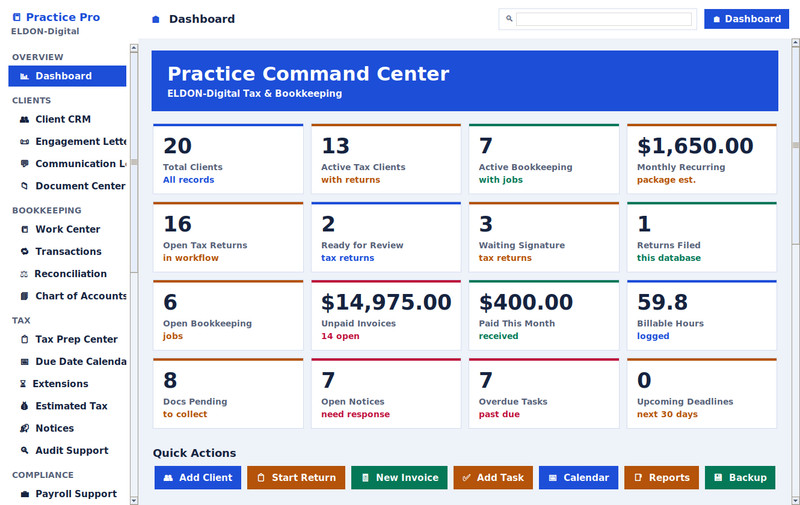Click the 'past due' text under Overdue Tasks

[x=499, y=414]
